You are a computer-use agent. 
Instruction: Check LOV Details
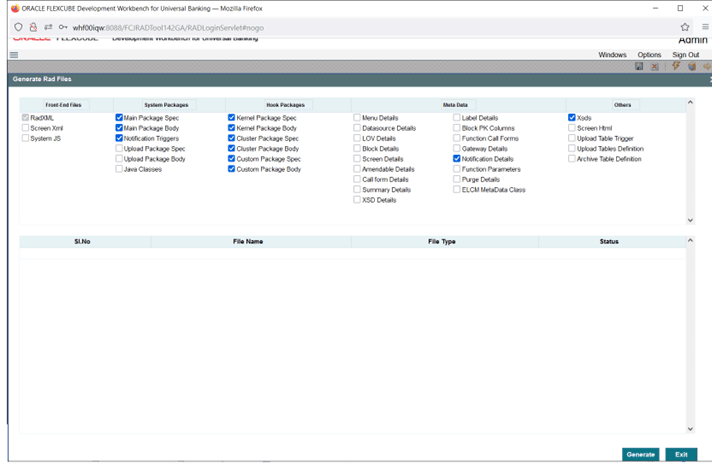pyautogui.click(x=357, y=138)
